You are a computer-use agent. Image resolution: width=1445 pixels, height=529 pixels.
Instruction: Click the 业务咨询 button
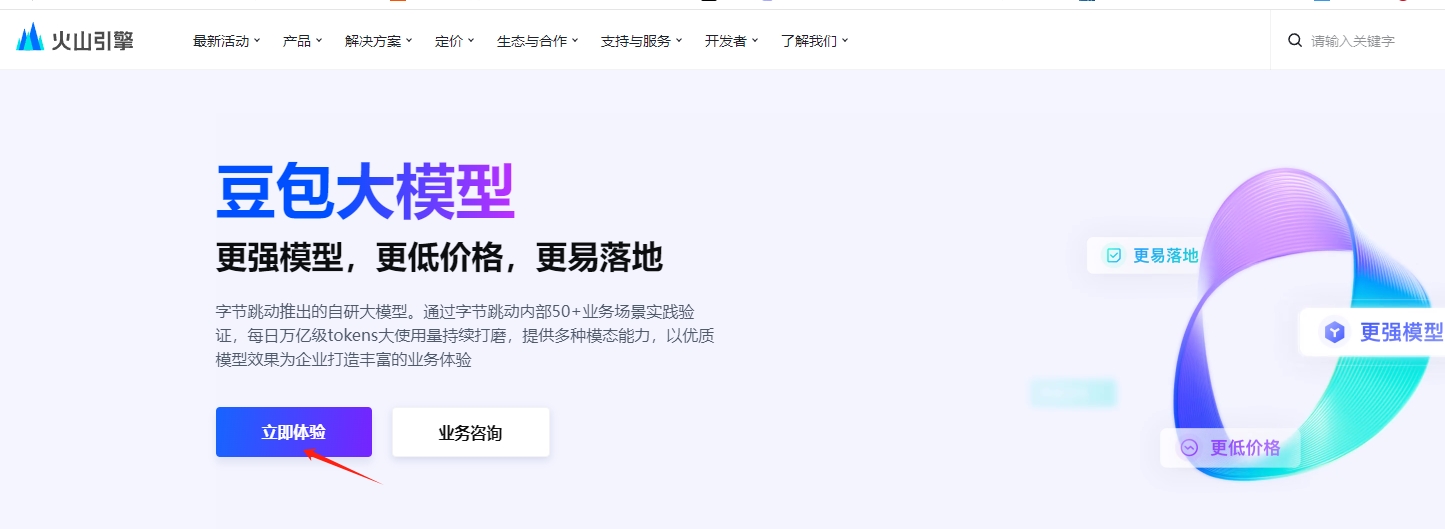click(x=471, y=432)
